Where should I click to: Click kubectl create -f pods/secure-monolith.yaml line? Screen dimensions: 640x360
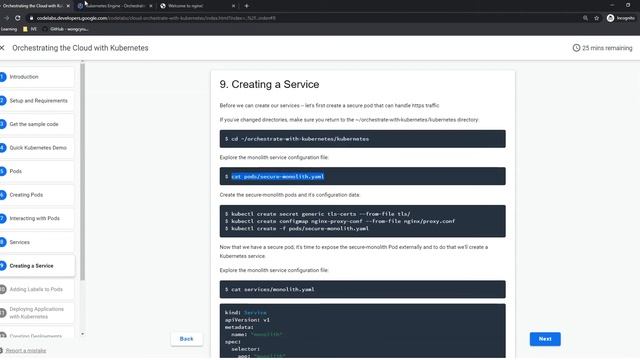[x=297, y=229]
